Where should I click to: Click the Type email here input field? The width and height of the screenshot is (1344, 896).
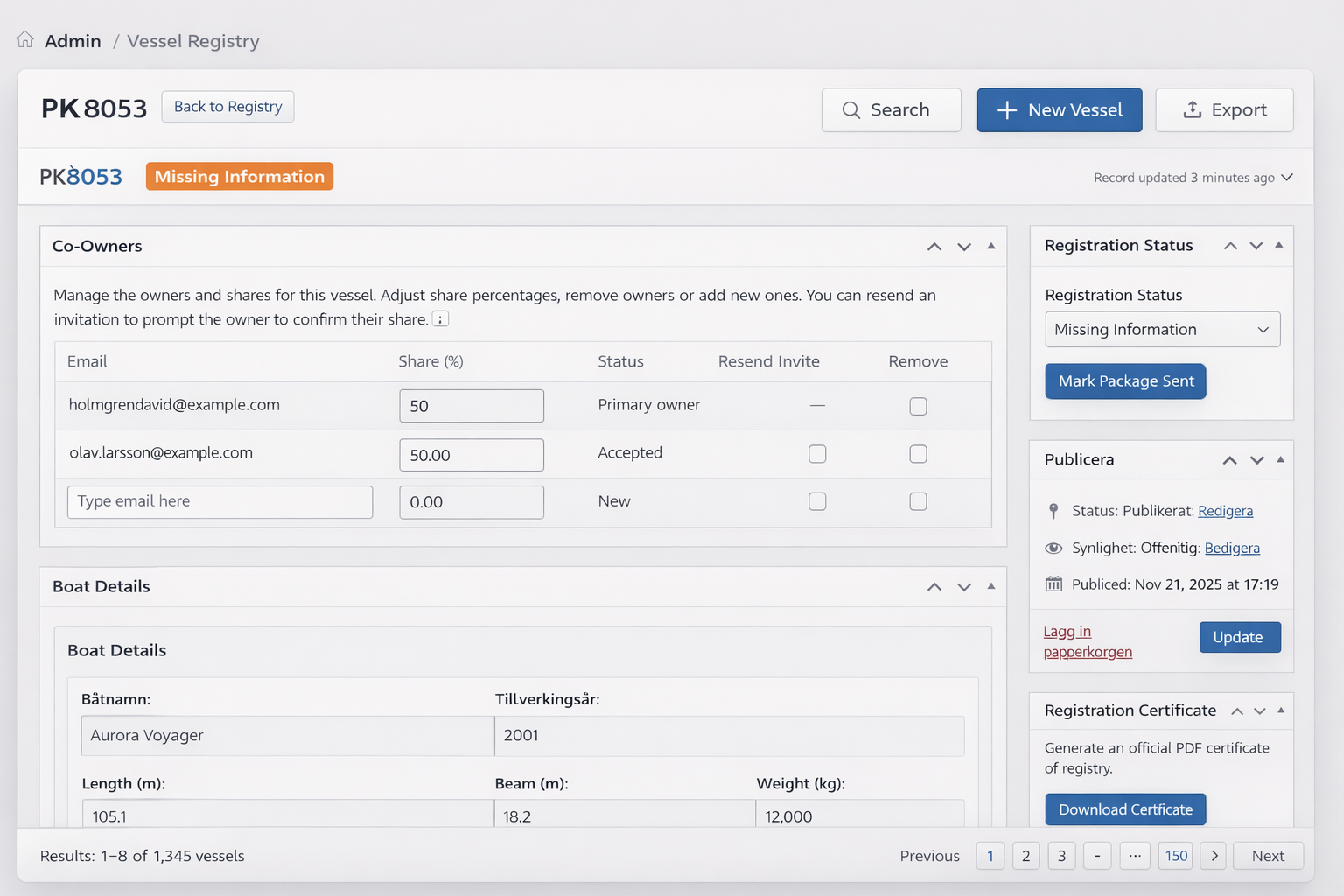pos(220,501)
